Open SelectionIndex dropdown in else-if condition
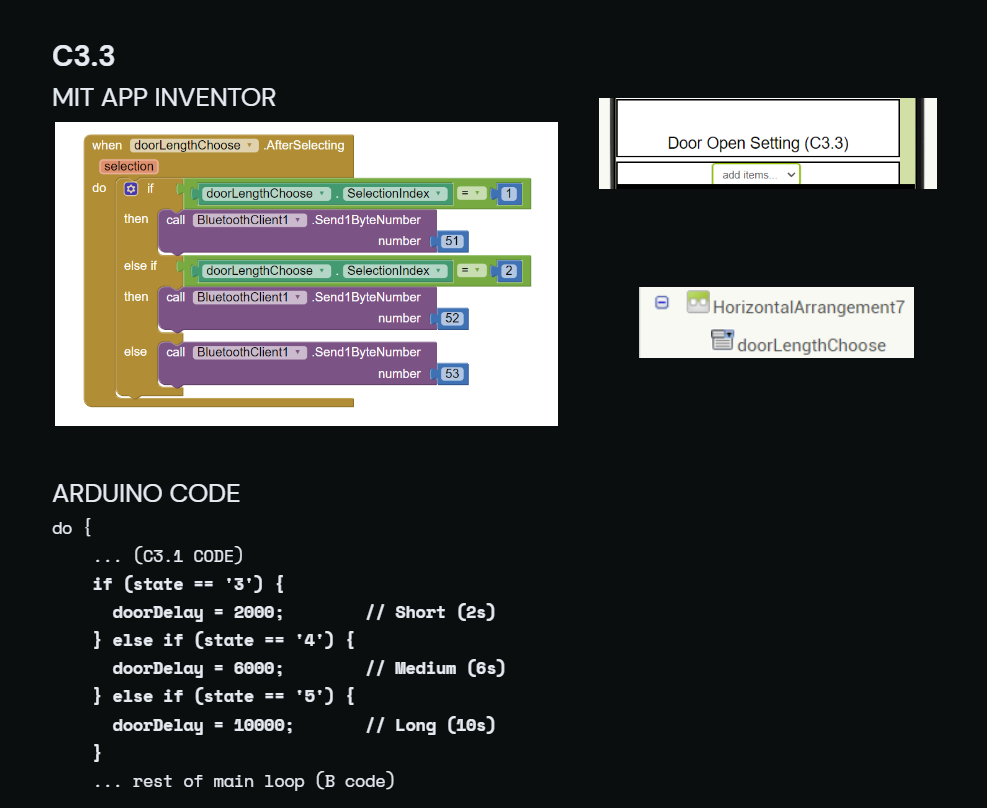This screenshot has height=808, width=987. coord(395,271)
